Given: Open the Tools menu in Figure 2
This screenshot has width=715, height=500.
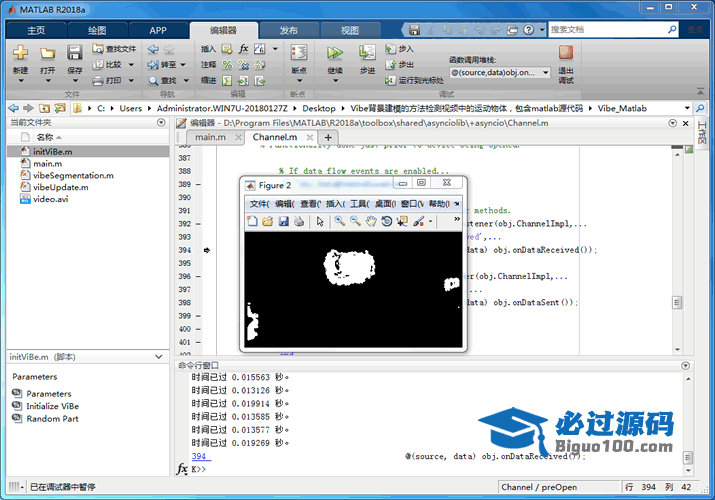Looking at the screenshot, I should click(x=359, y=204).
